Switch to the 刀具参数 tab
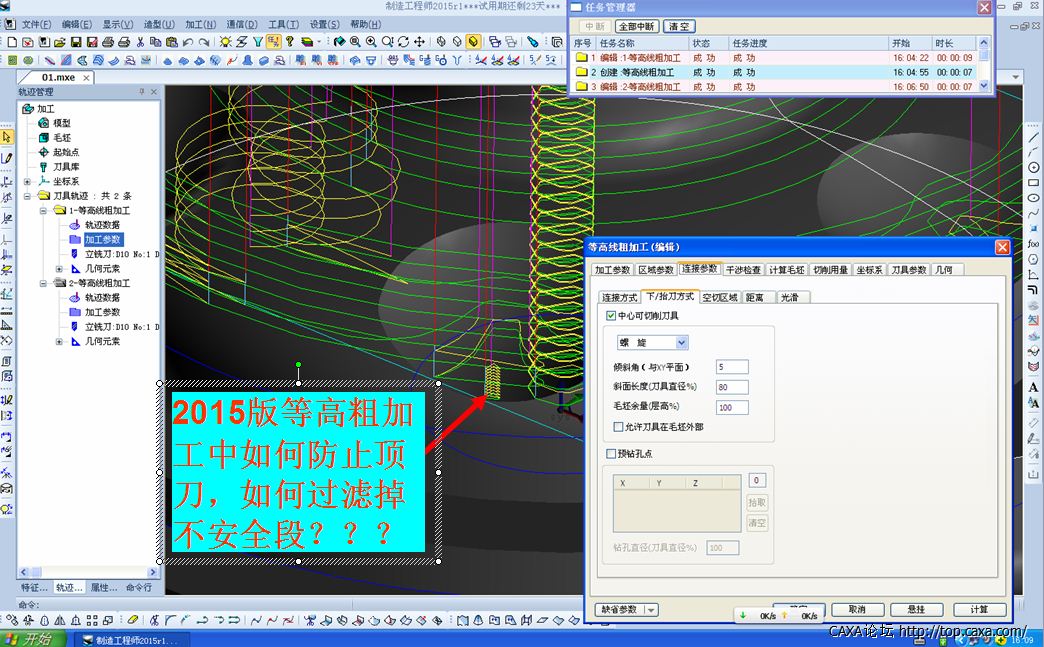The width and height of the screenshot is (1044, 647). tap(908, 270)
